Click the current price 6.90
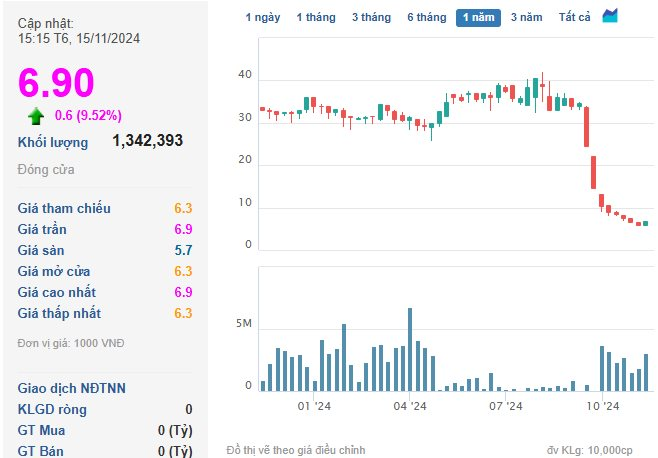The image size is (658, 458). [56, 82]
